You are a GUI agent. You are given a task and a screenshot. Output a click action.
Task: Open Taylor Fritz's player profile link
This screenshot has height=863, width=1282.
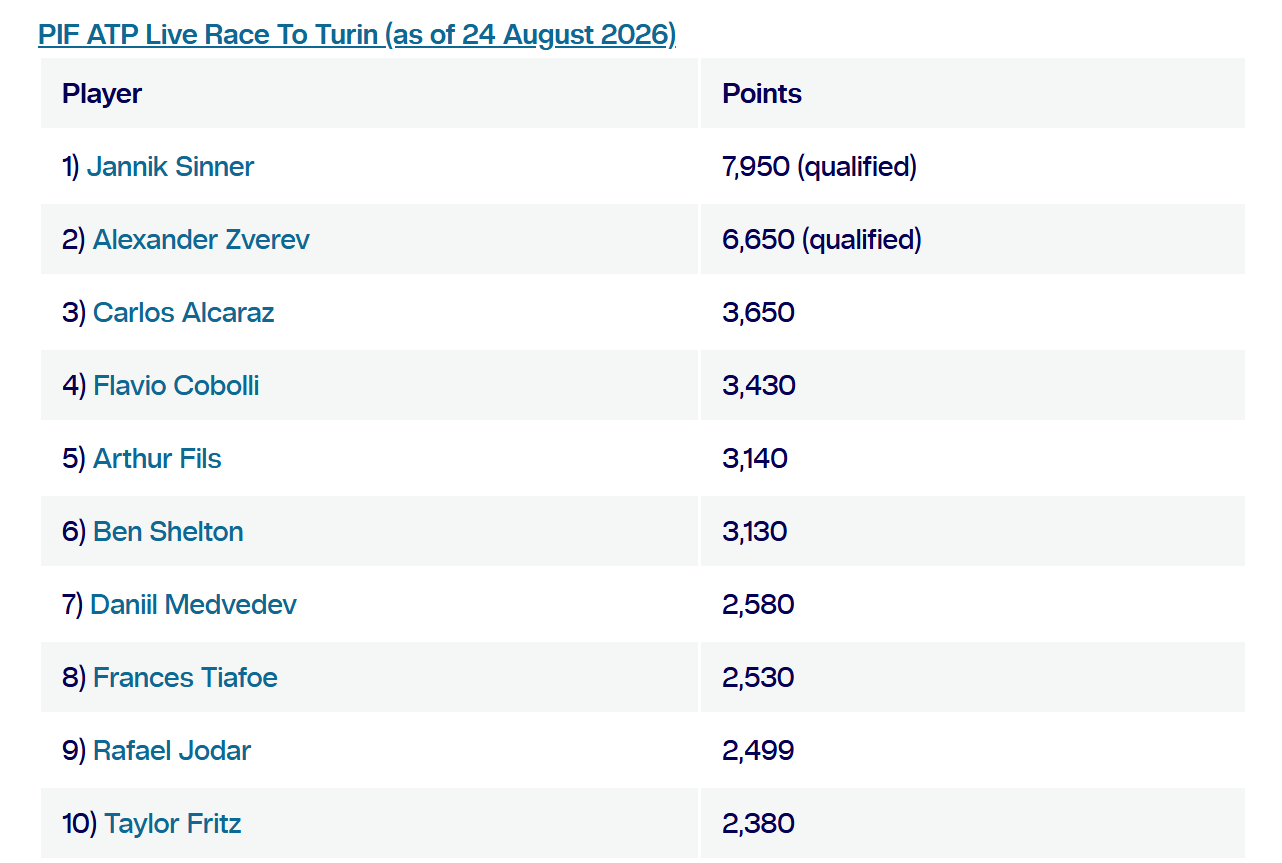173,823
